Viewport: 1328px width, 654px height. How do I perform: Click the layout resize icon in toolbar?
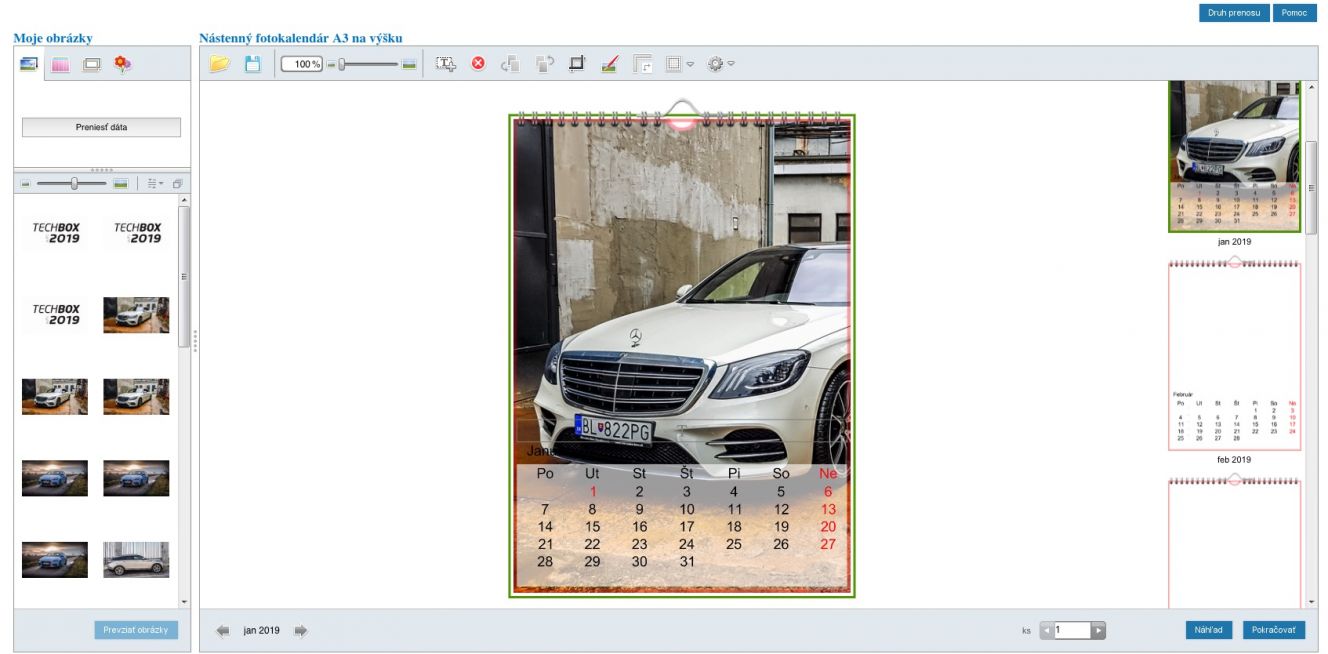point(642,64)
